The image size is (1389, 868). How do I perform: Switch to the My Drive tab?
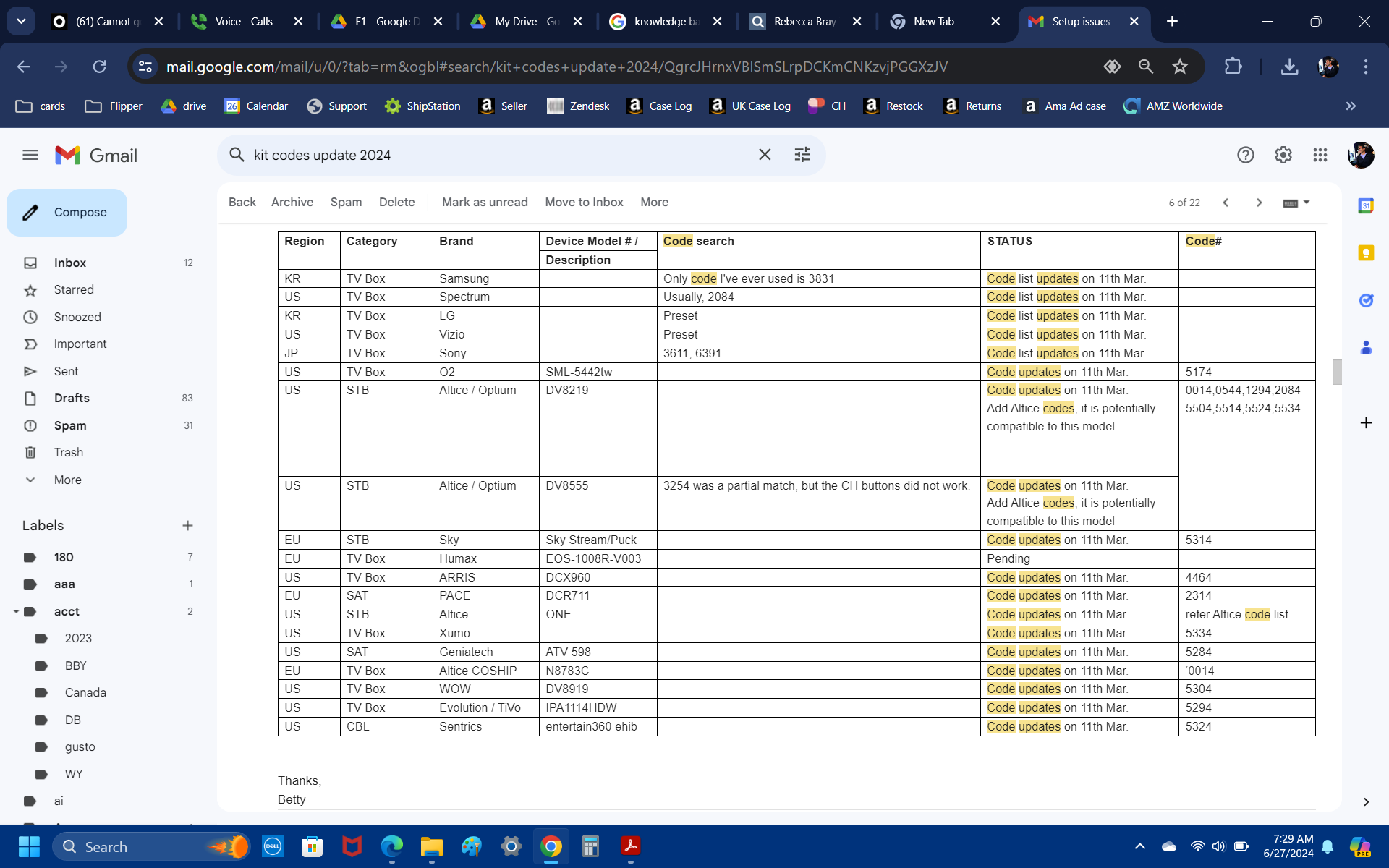527,22
